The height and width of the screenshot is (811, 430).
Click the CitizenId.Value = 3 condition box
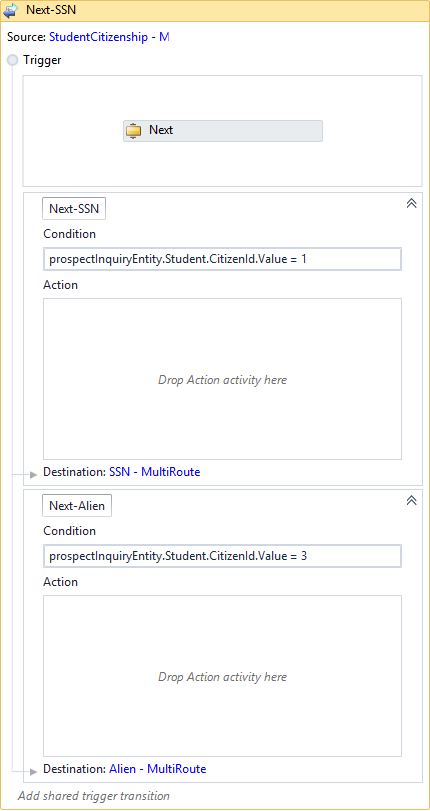pos(223,556)
